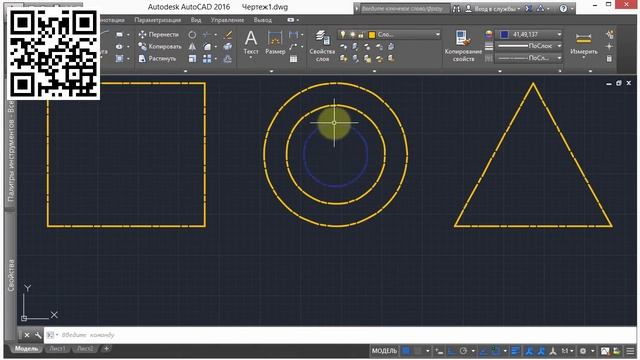Click the Erase tool icon

coord(228,35)
